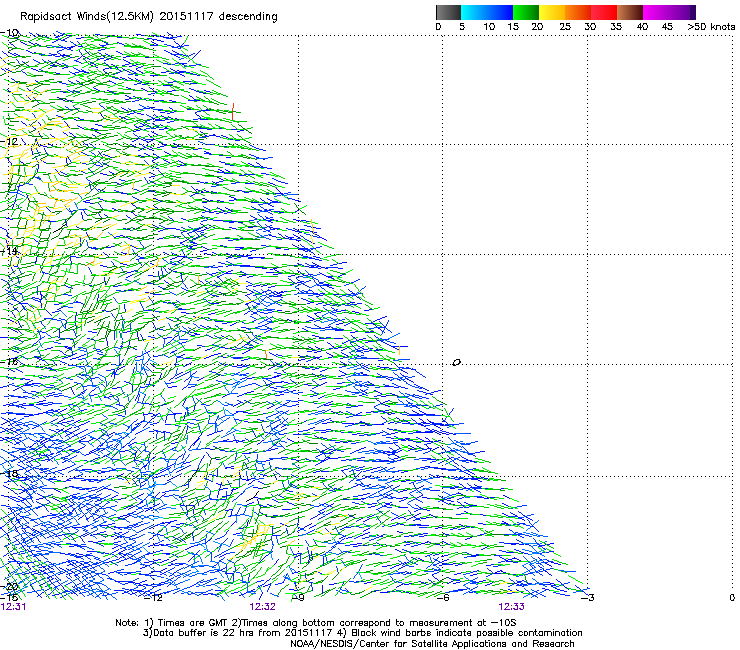Click the '-6' longitude label on the bottom axis

tap(443, 598)
